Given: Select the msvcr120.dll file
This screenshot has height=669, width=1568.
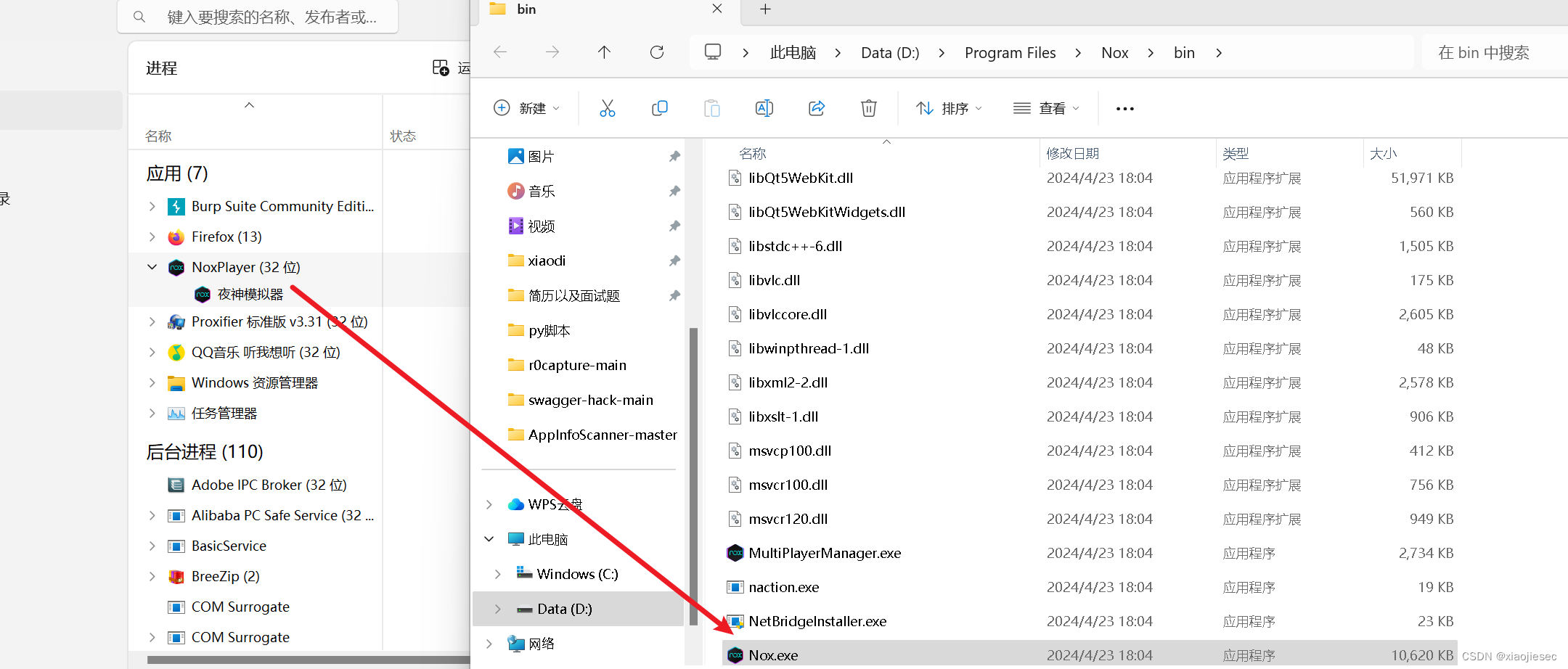Looking at the screenshot, I should tap(788, 519).
